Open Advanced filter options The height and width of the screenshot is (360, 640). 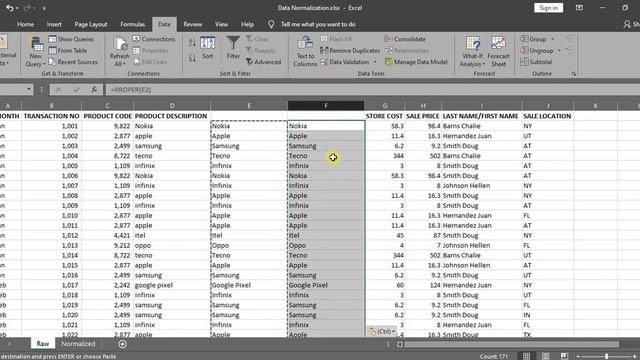(263, 62)
